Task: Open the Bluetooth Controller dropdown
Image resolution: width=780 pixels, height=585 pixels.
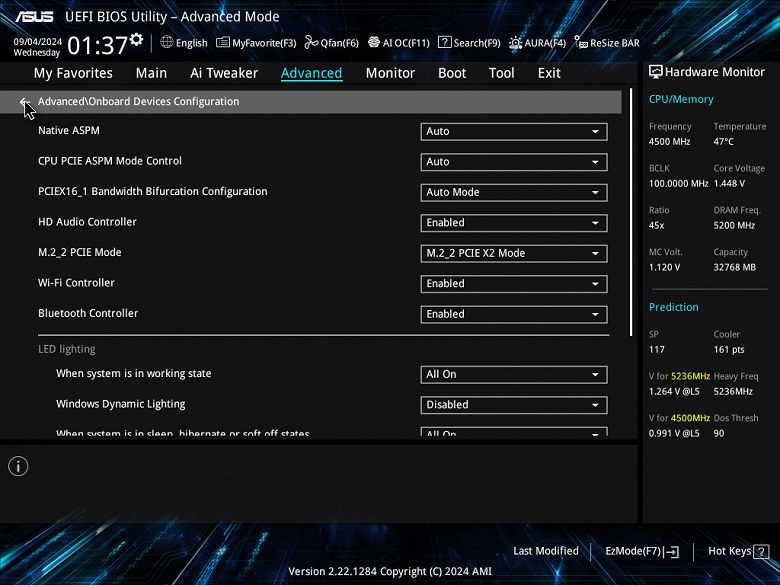Action: tap(514, 314)
